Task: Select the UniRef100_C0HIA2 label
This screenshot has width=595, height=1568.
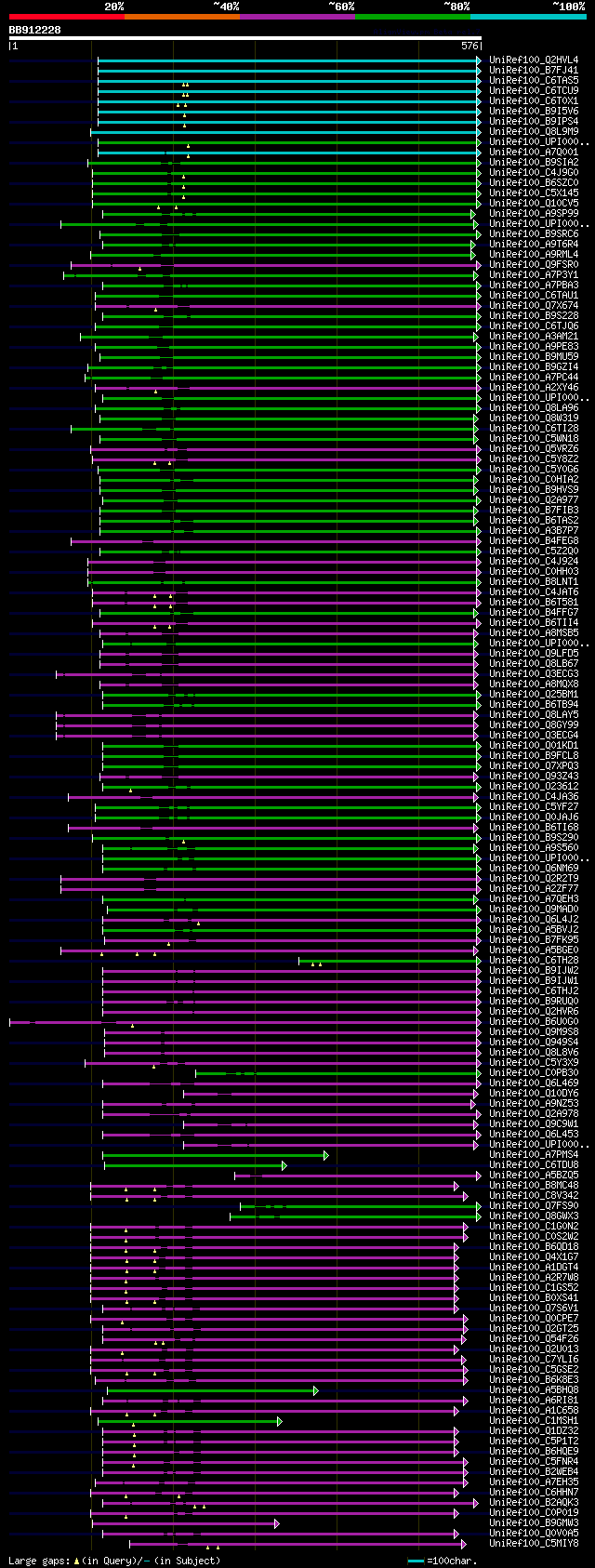Action: pos(534,479)
